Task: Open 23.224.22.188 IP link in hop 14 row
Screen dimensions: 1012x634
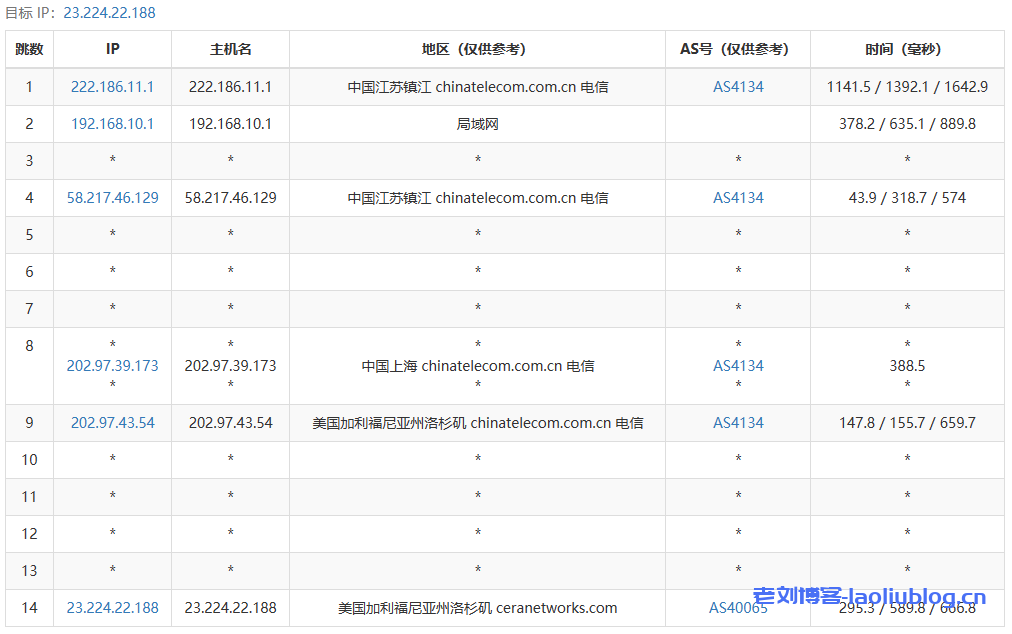Action: (x=112, y=608)
